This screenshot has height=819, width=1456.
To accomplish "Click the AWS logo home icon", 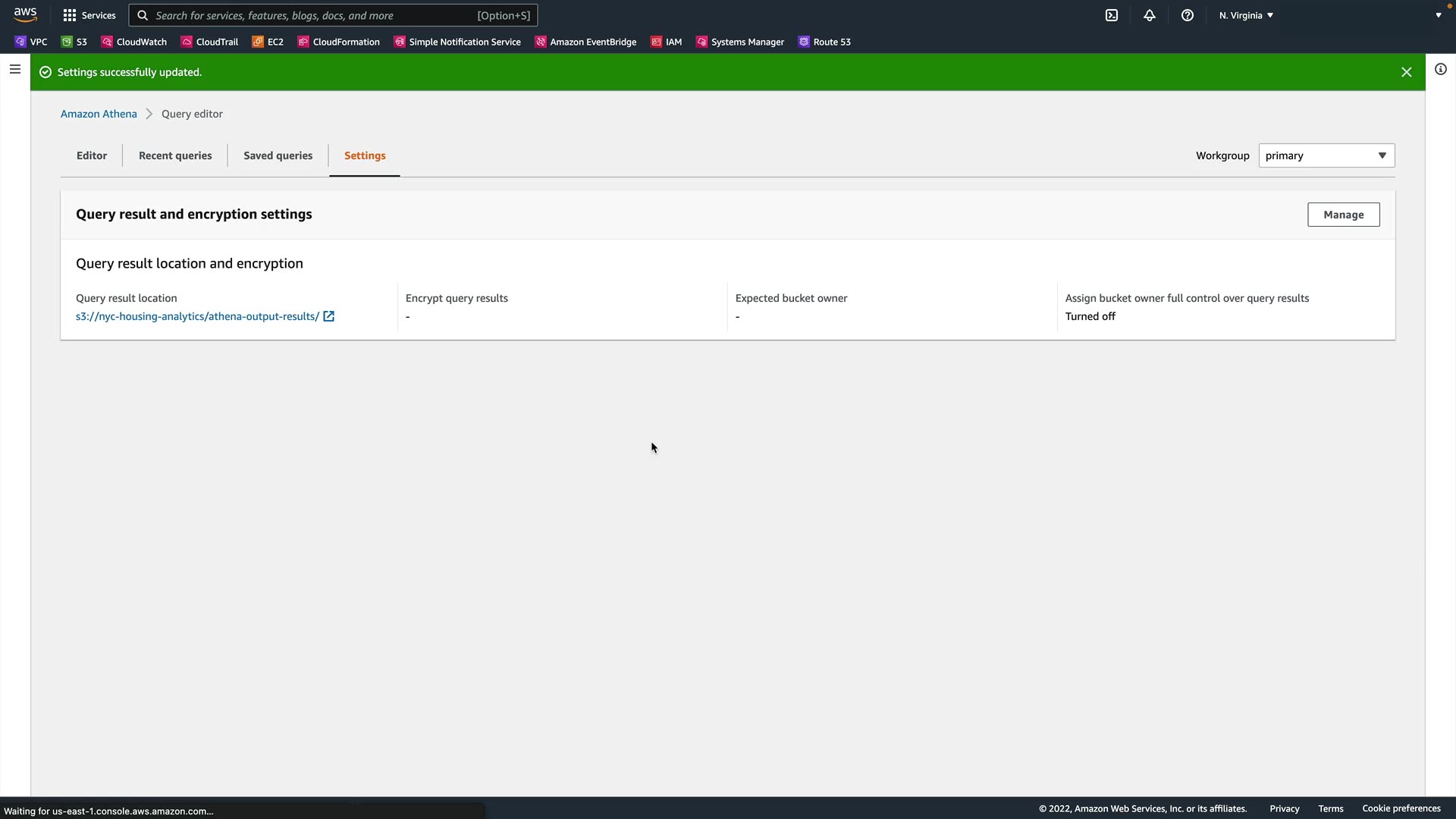I will pos(25,14).
